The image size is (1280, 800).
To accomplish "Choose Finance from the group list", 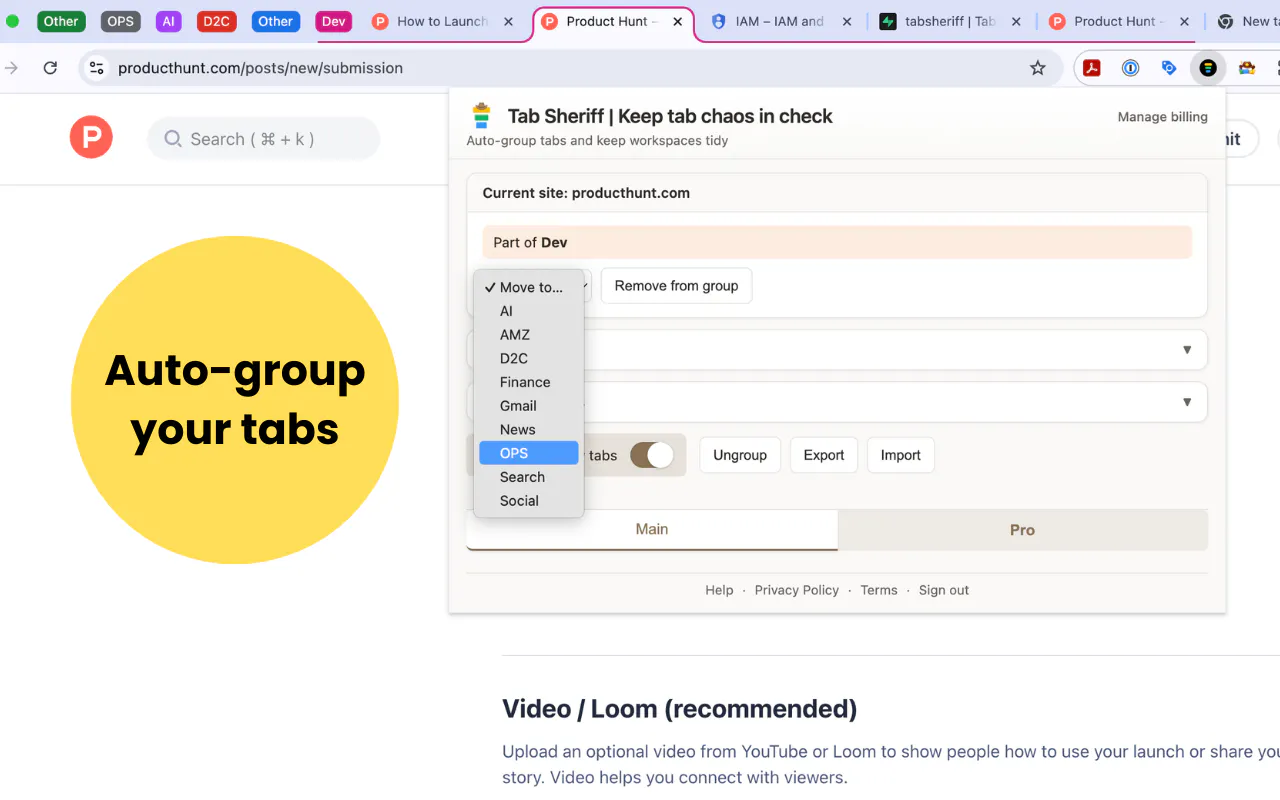I will tap(528, 382).
